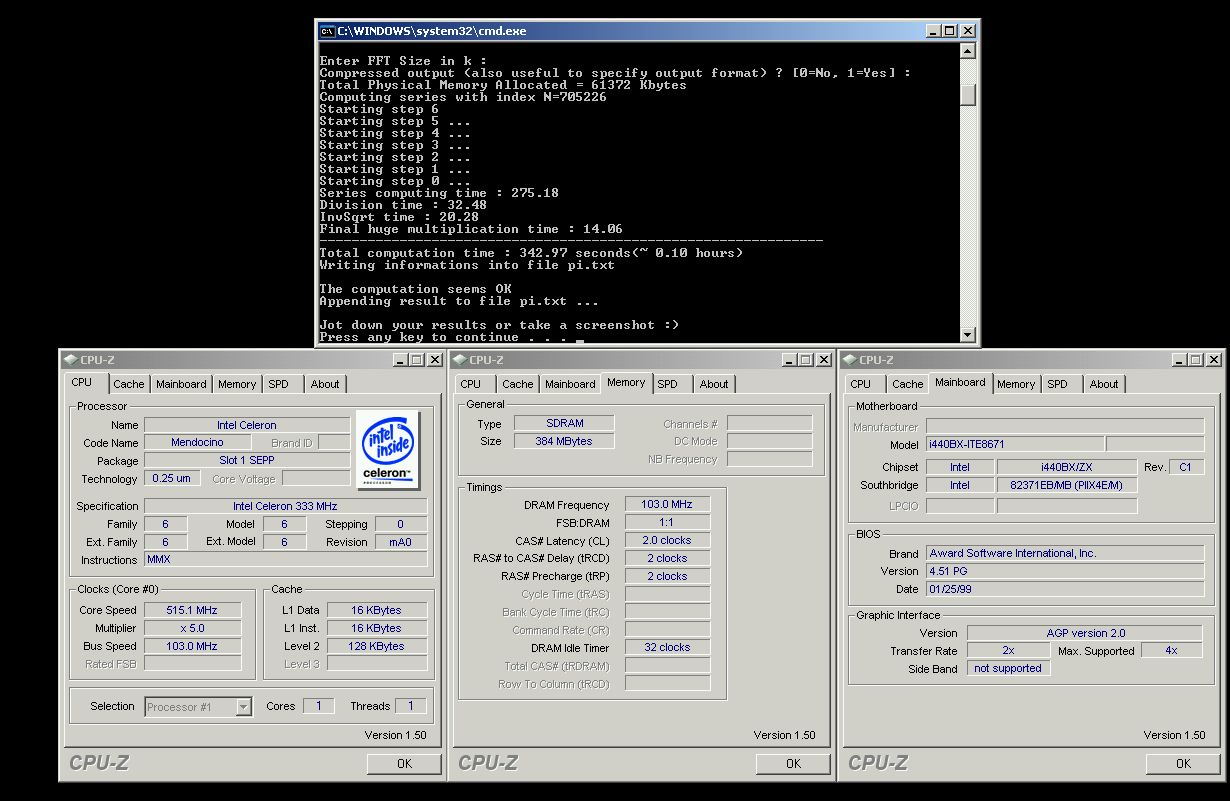Open Memory tab in right CPU-Z window
This screenshot has height=801, width=1230.
[1016, 384]
